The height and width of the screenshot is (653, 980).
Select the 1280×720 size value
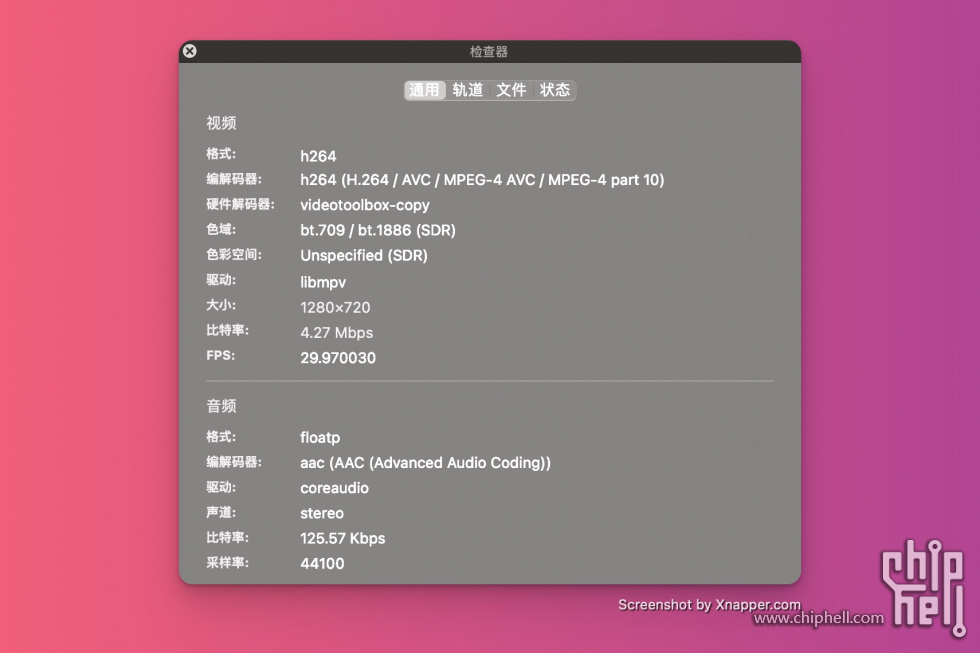(x=334, y=307)
